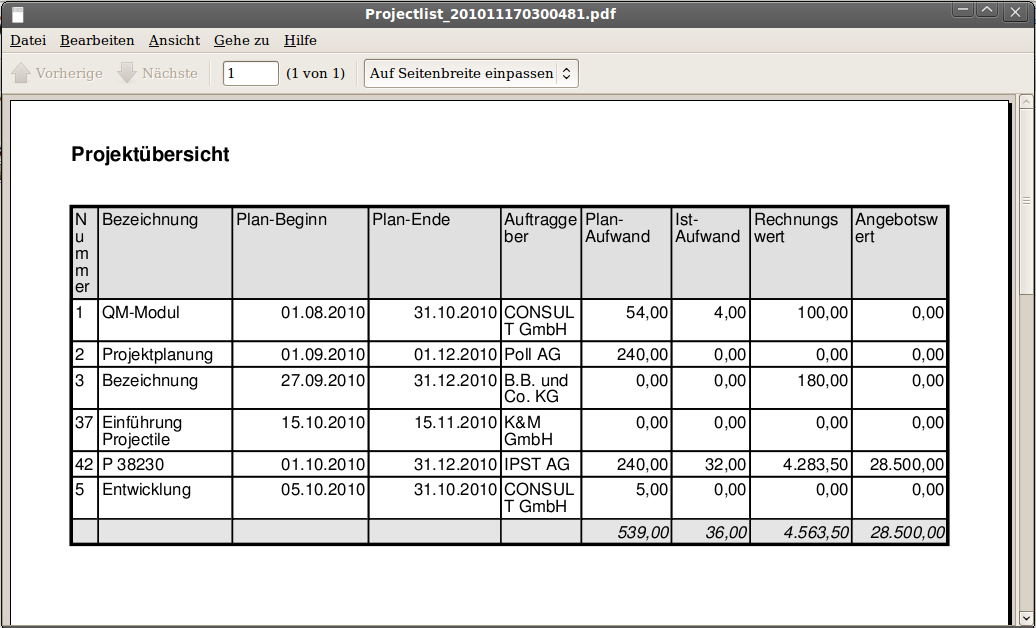This screenshot has height=628, width=1036.
Task: Click the scroll-down arrow of vertical scrollbar
Action: click(x=1027, y=617)
